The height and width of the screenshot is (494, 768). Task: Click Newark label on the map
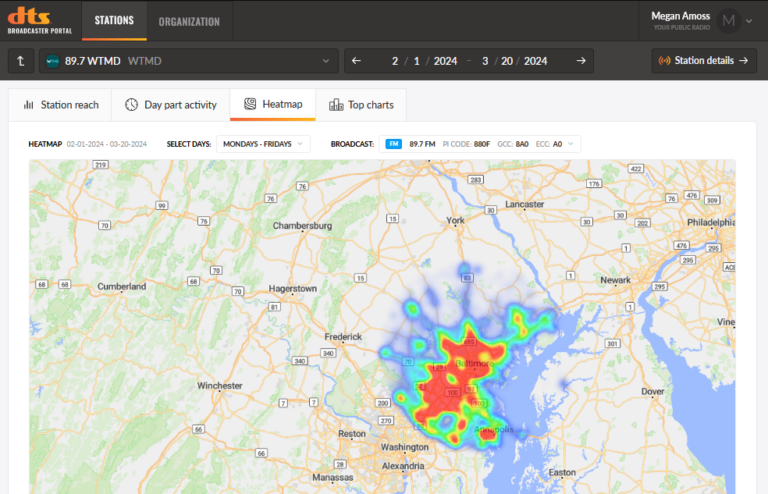tap(616, 280)
